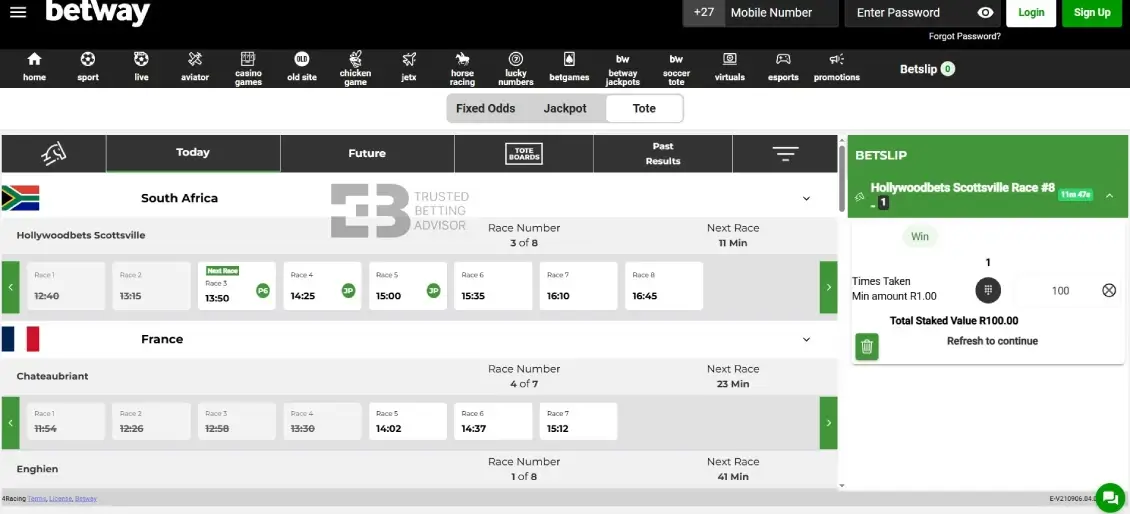The width and height of the screenshot is (1130, 514).
Task: Open betgames icon
Action: 569,59
